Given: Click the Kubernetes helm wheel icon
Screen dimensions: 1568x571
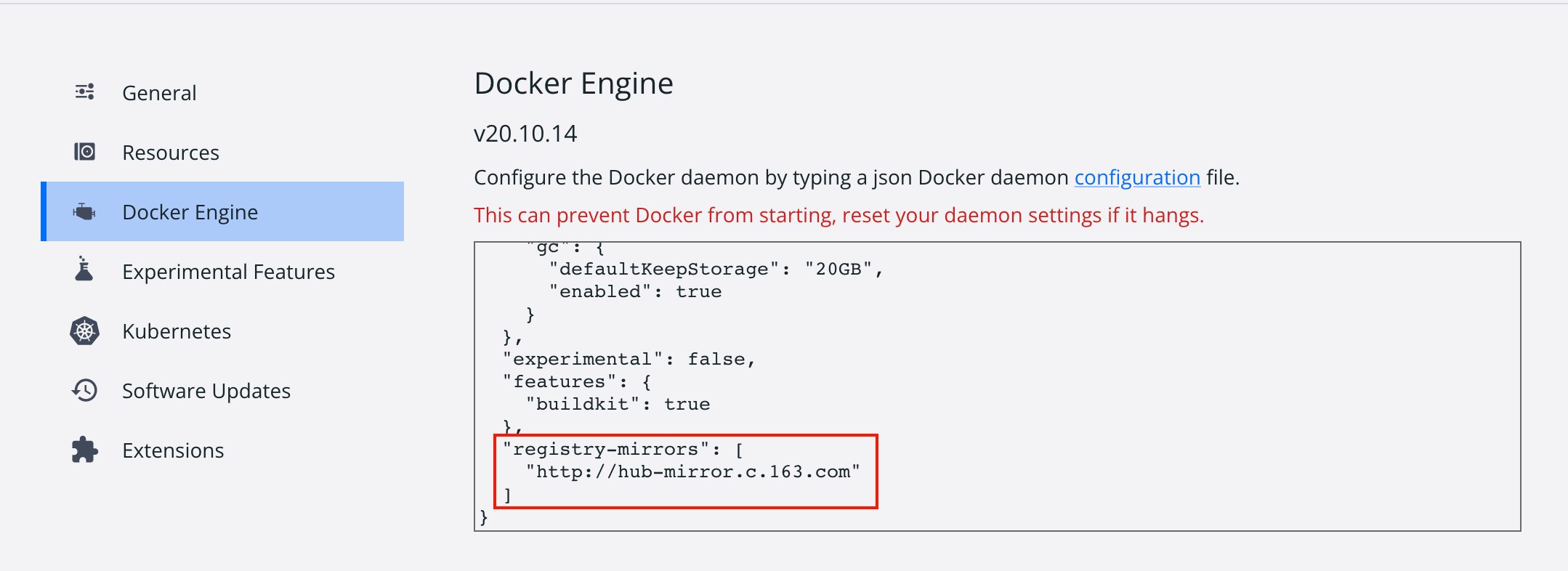Looking at the screenshot, I should point(84,331).
